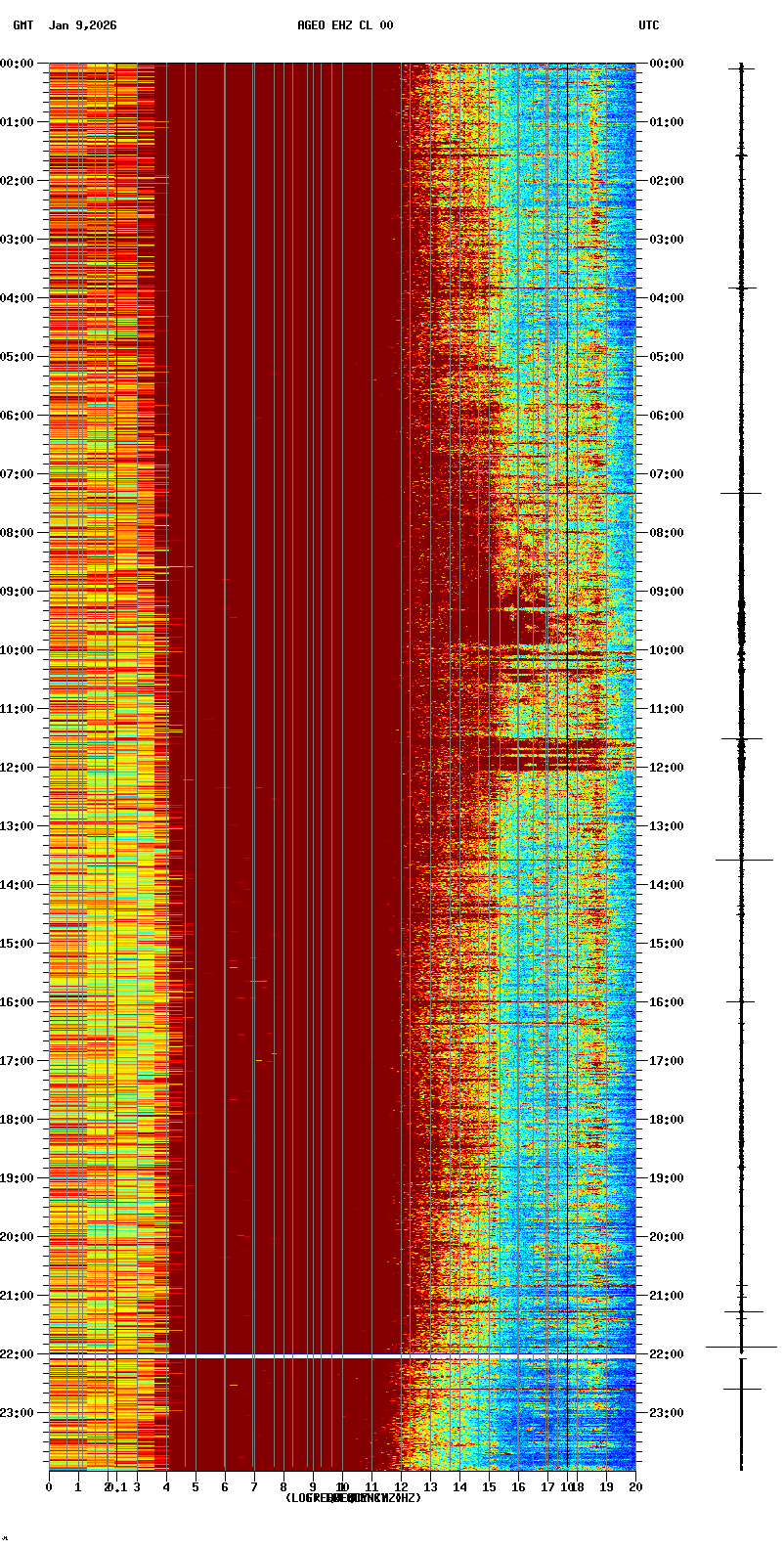Click the frequency axis caption below the plot
784x1549 pixels.
(x=353, y=1498)
